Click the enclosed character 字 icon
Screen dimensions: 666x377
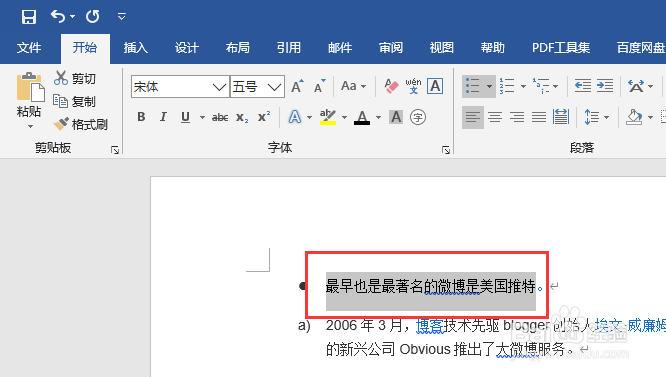pyautogui.click(x=418, y=117)
